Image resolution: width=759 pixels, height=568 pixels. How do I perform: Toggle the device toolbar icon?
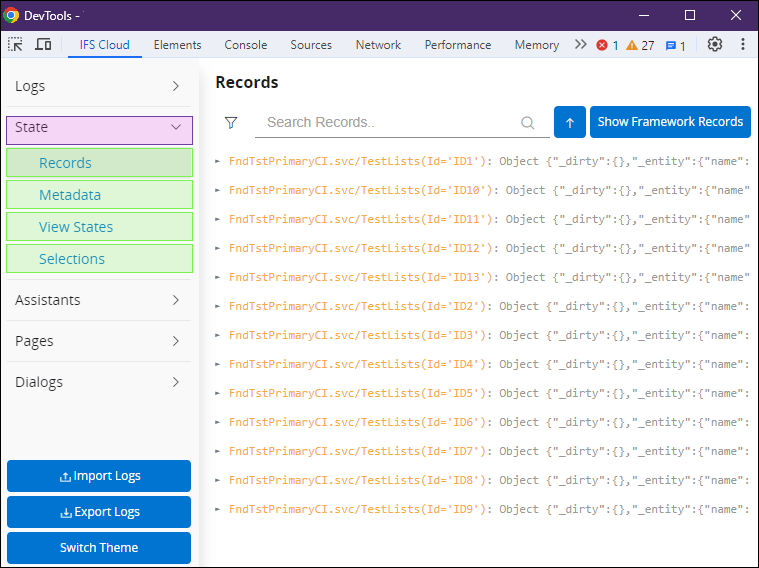43,45
